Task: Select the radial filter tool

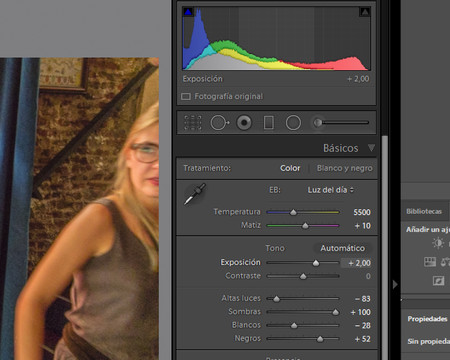Action: pyautogui.click(x=293, y=123)
